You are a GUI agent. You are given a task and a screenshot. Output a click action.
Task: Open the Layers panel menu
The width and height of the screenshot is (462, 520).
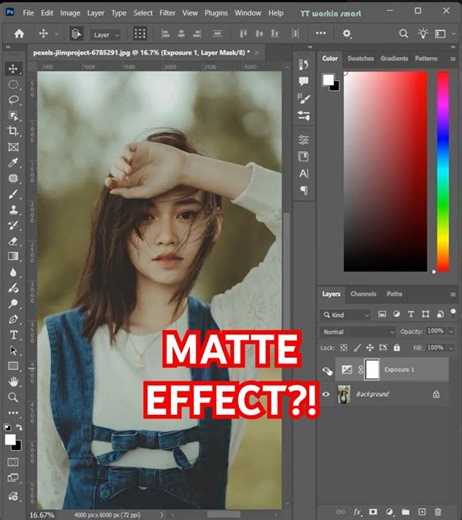[x=453, y=294]
